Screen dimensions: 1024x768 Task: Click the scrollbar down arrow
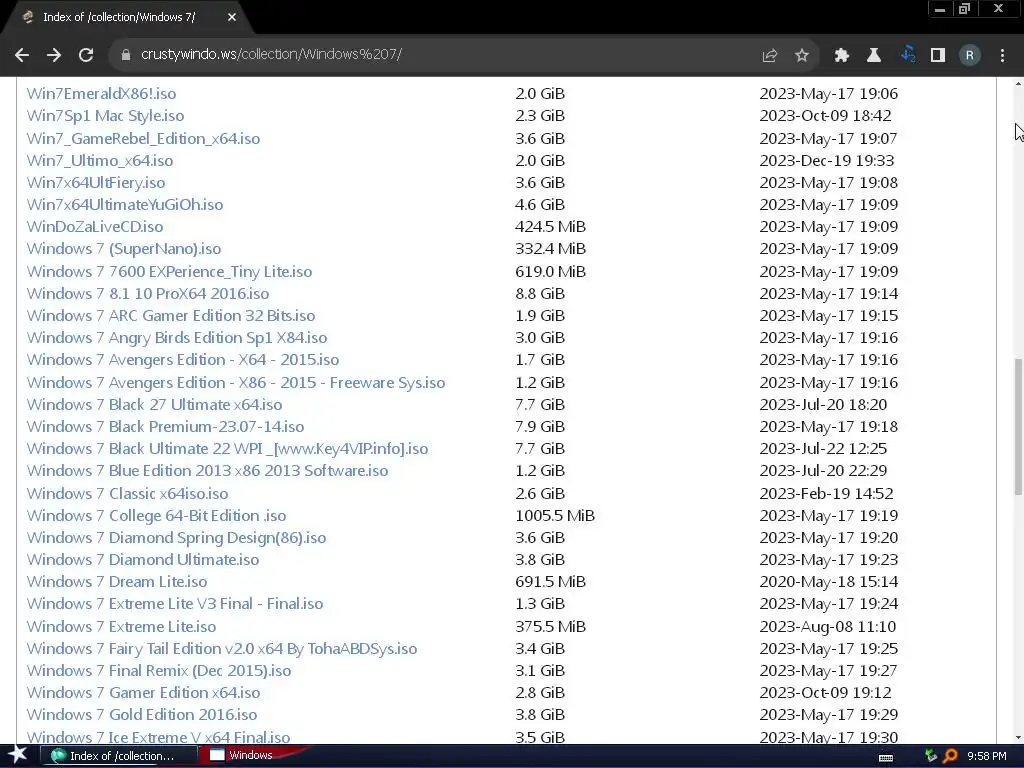click(1017, 738)
